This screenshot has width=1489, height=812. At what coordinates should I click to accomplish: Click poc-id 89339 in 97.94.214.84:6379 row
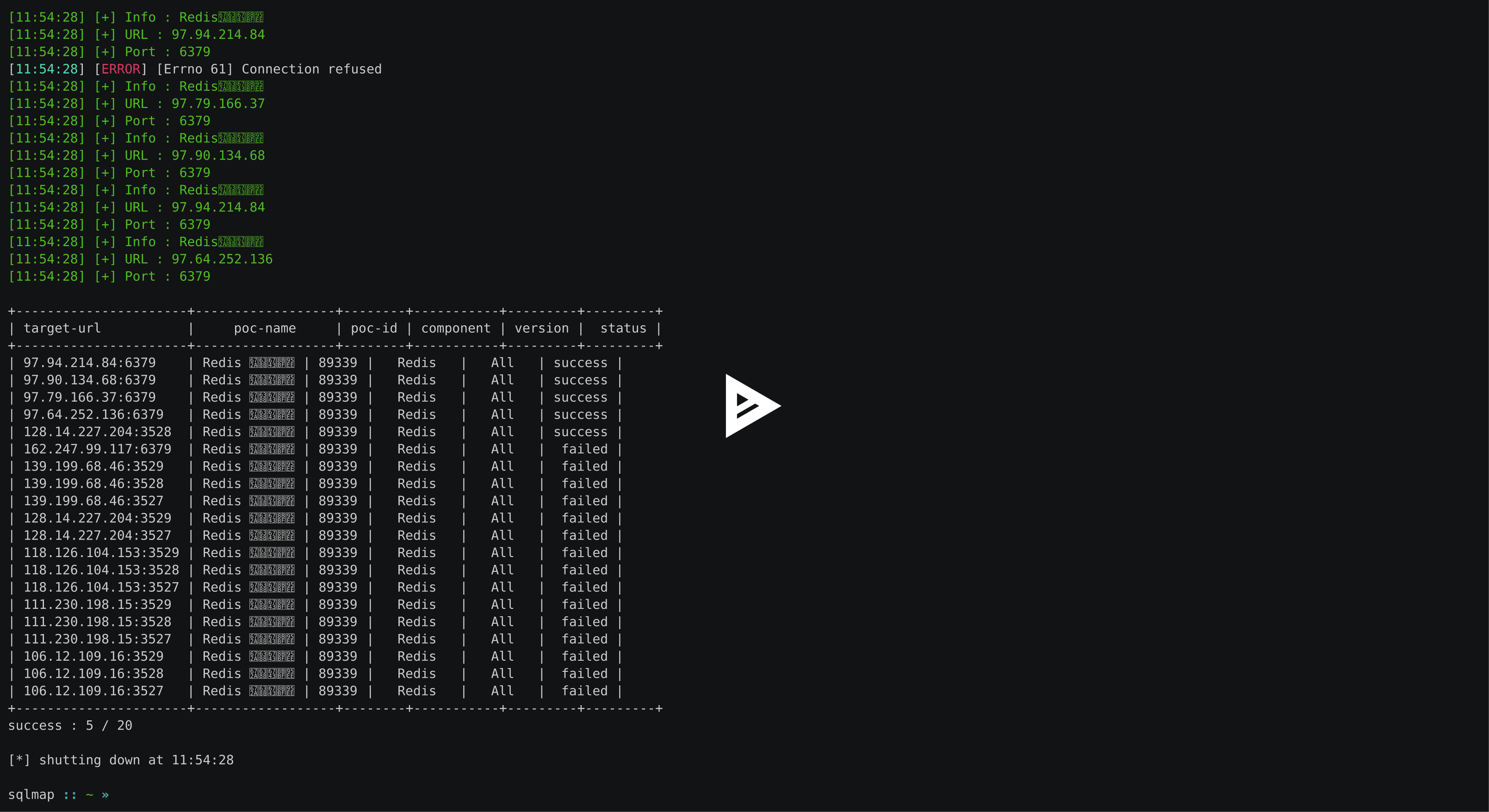338,363
